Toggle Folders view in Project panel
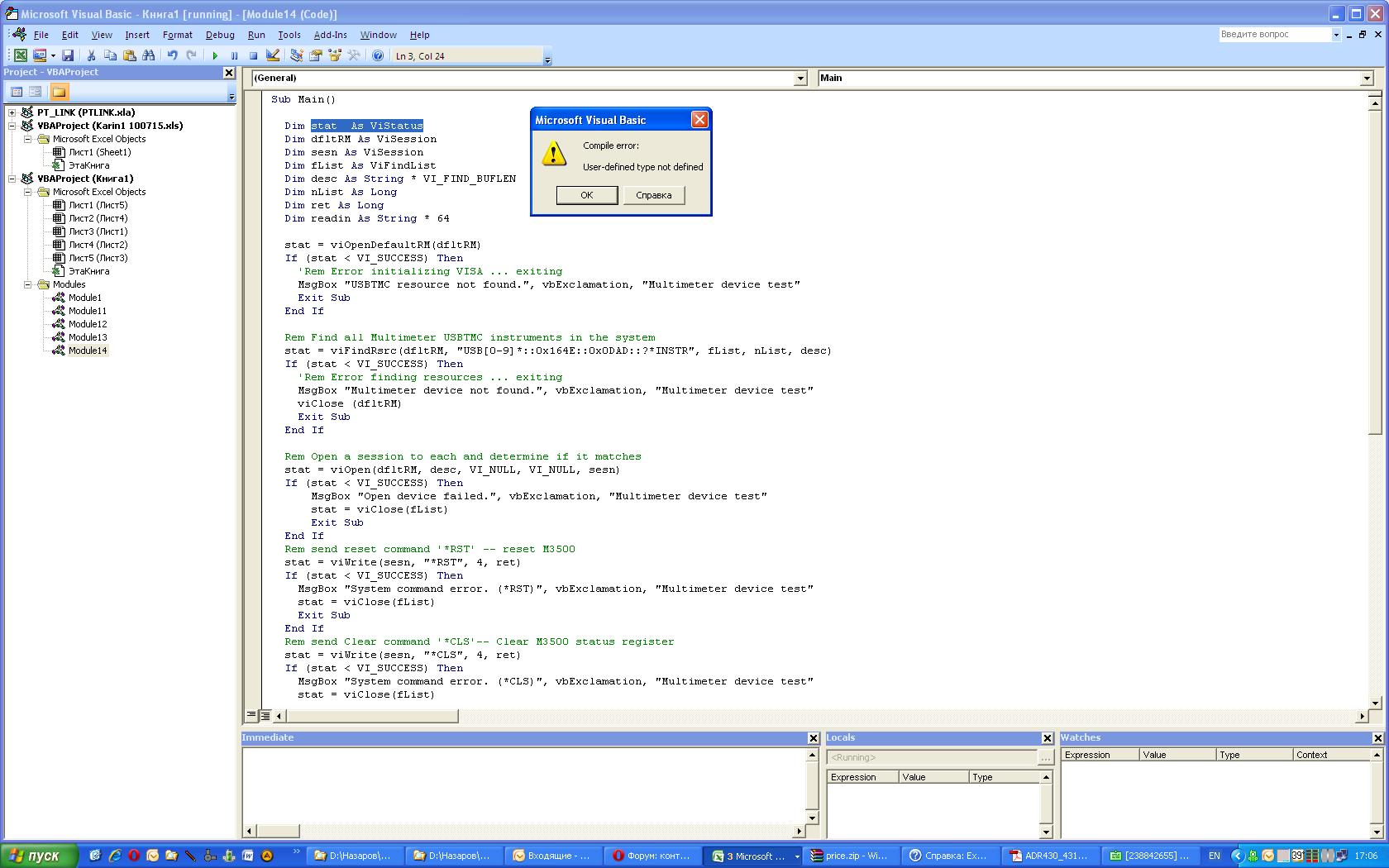The width and height of the screenshot is (1389, 868). pos(59,92)
